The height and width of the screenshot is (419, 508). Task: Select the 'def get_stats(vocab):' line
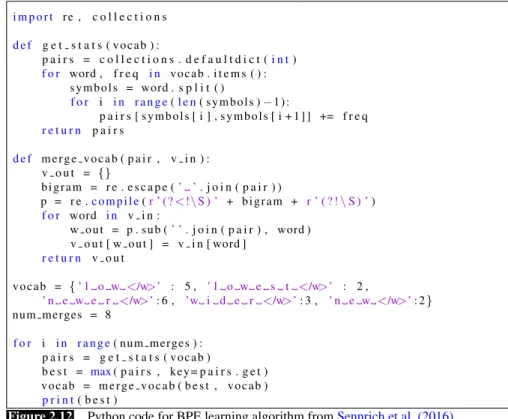tap(86, 45)
